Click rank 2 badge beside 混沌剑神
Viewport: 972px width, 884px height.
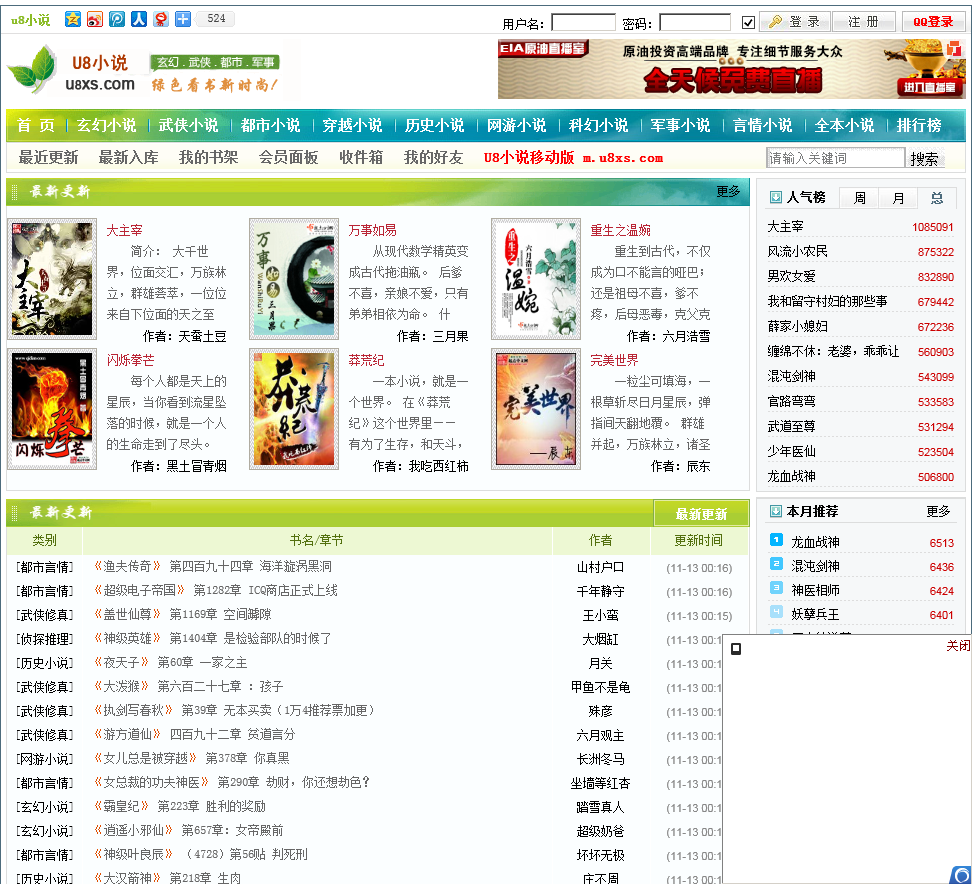(776, 564)
